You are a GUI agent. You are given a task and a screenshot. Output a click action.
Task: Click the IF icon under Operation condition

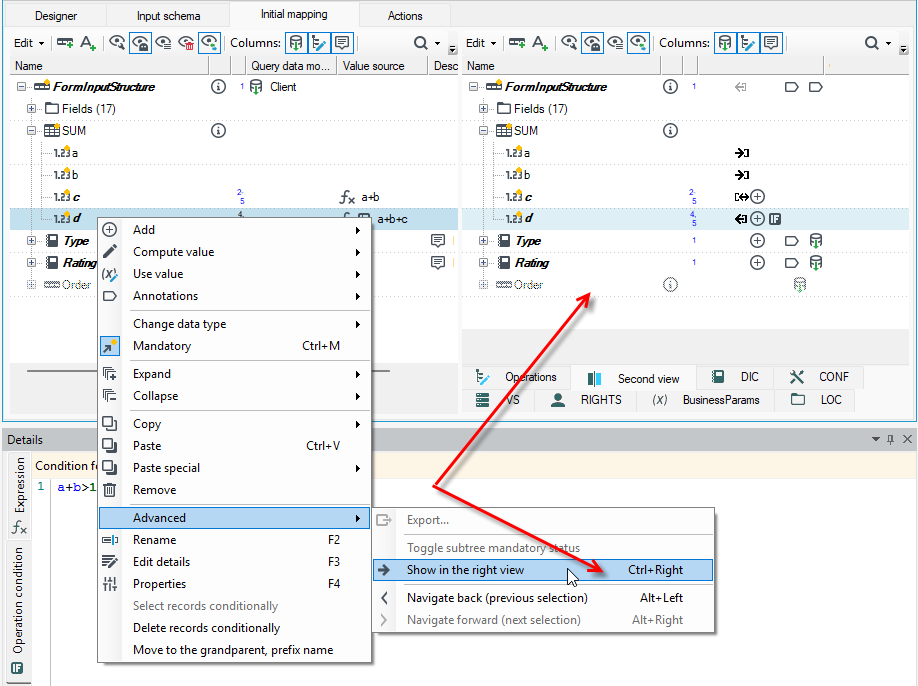click(x=17, y=668)
